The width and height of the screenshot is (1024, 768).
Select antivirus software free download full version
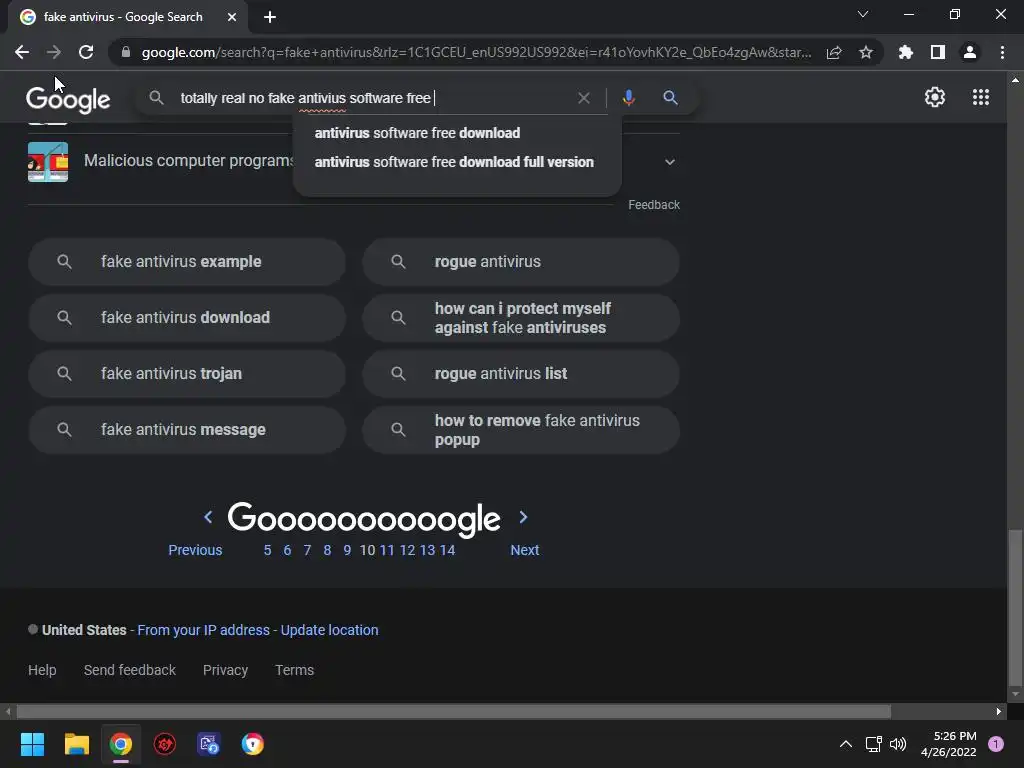coord(454,162)
